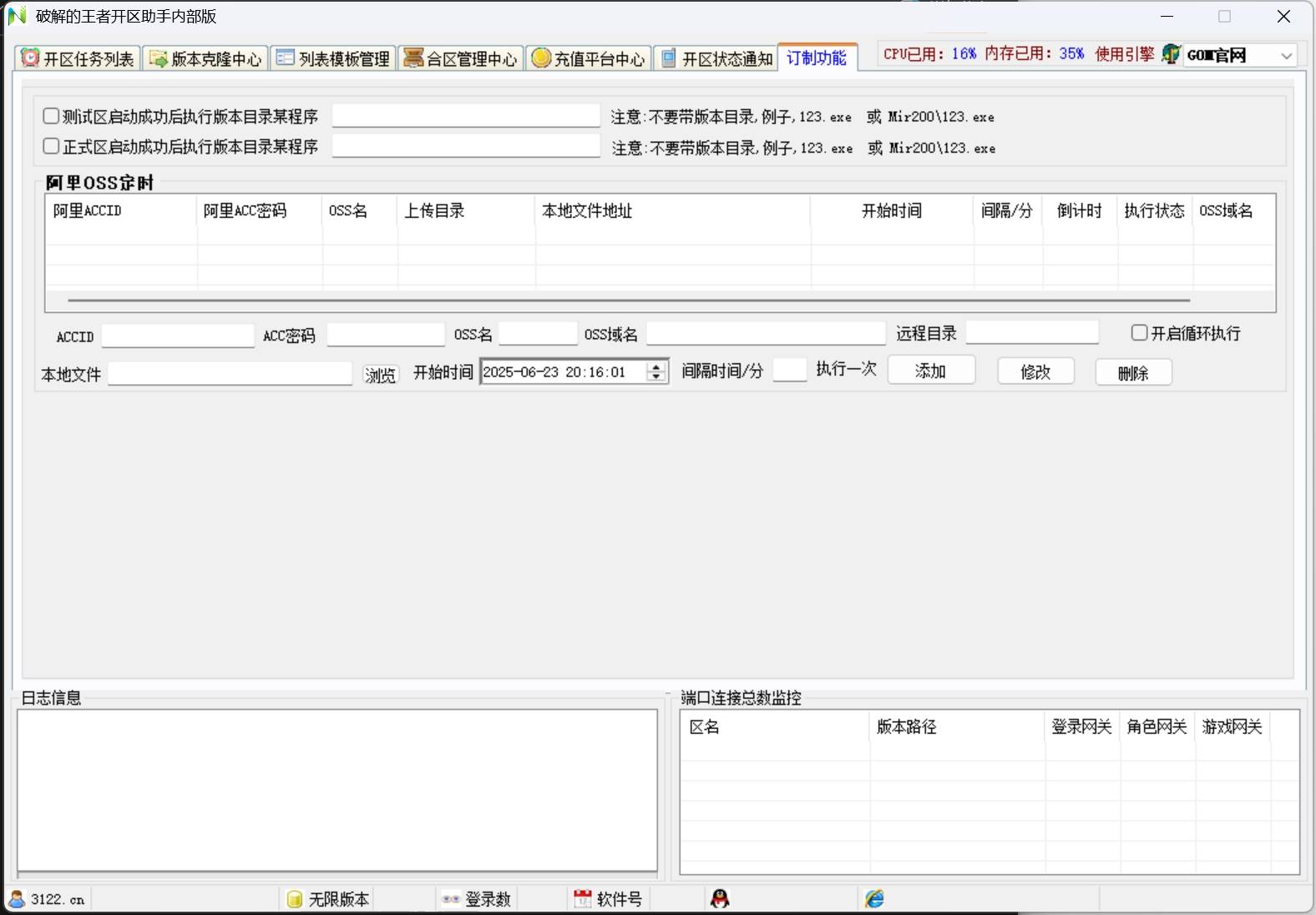Click the 浏览 browse button
1316x915 pixels.
(x=381, y=375)
